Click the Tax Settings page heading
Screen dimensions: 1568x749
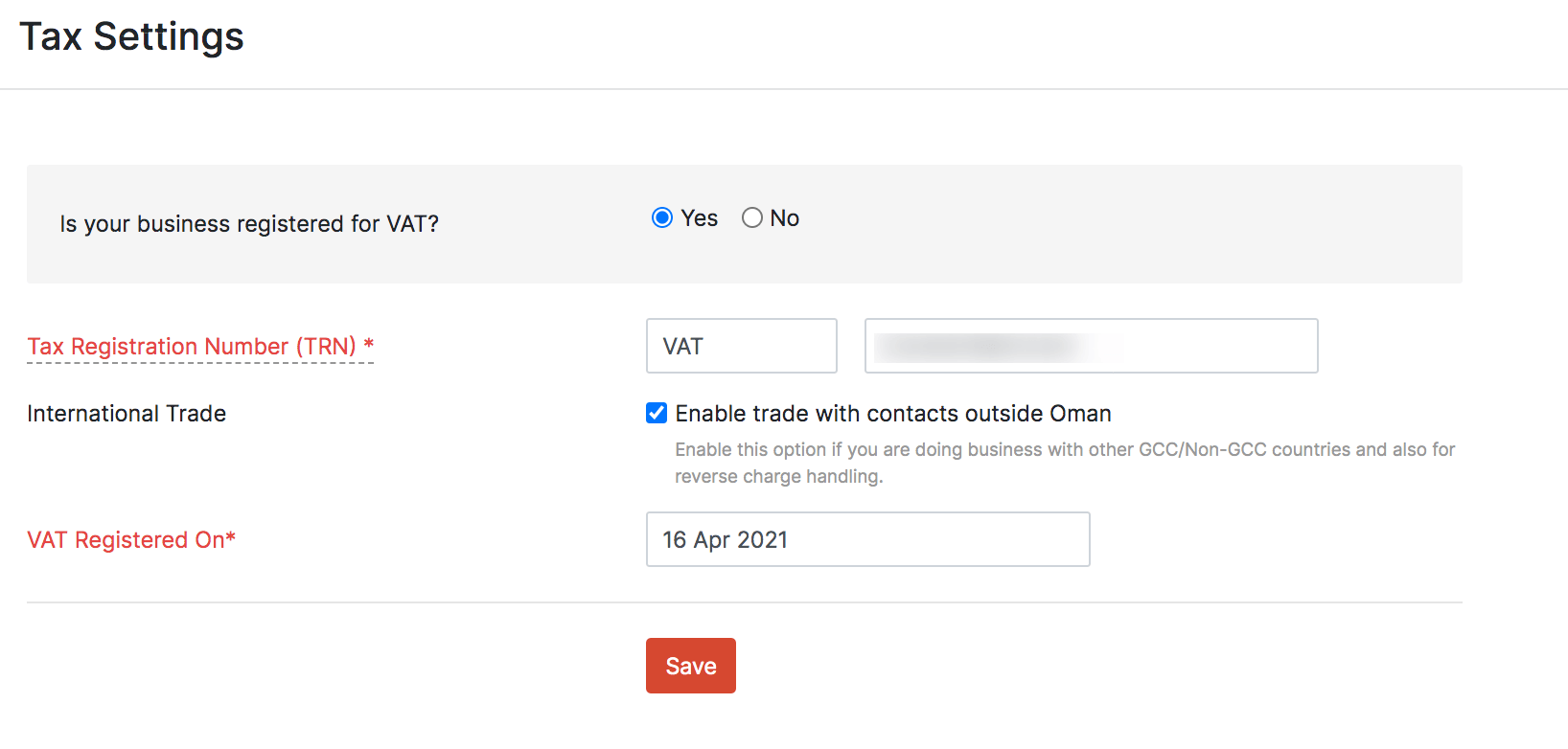coord(131,36)
